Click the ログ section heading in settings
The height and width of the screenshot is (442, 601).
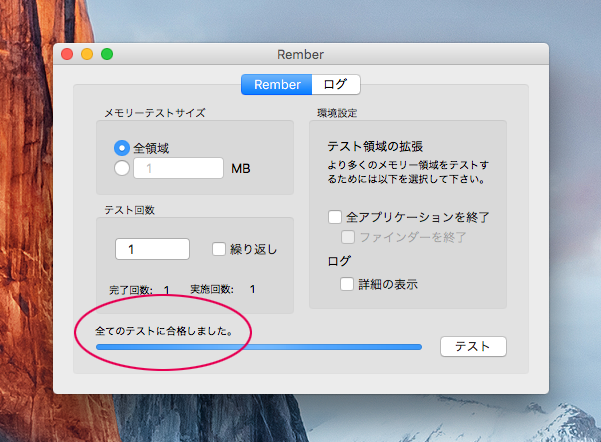[x=339, y=261]
